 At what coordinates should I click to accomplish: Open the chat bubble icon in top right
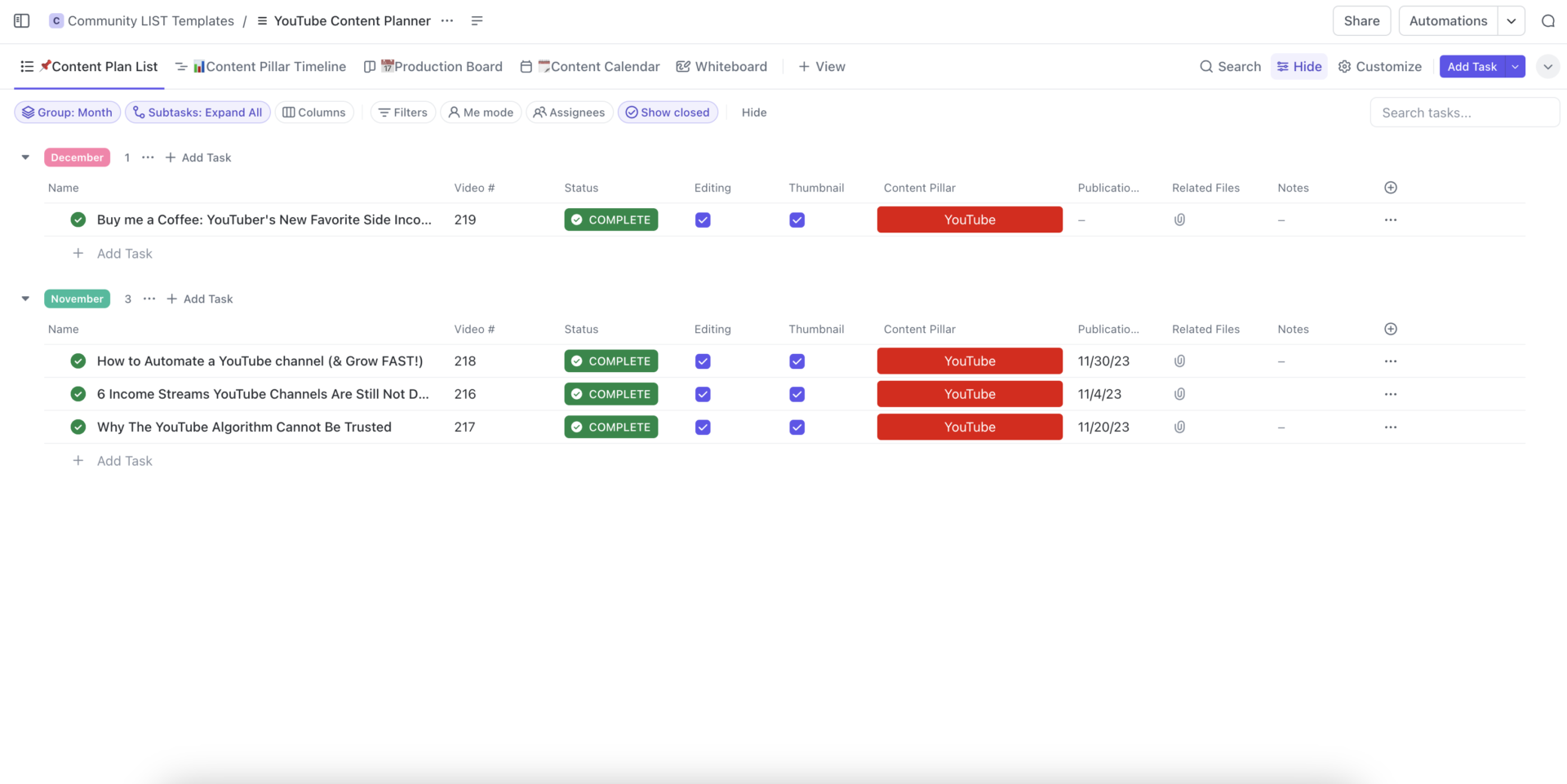(x=1547, y=21)
